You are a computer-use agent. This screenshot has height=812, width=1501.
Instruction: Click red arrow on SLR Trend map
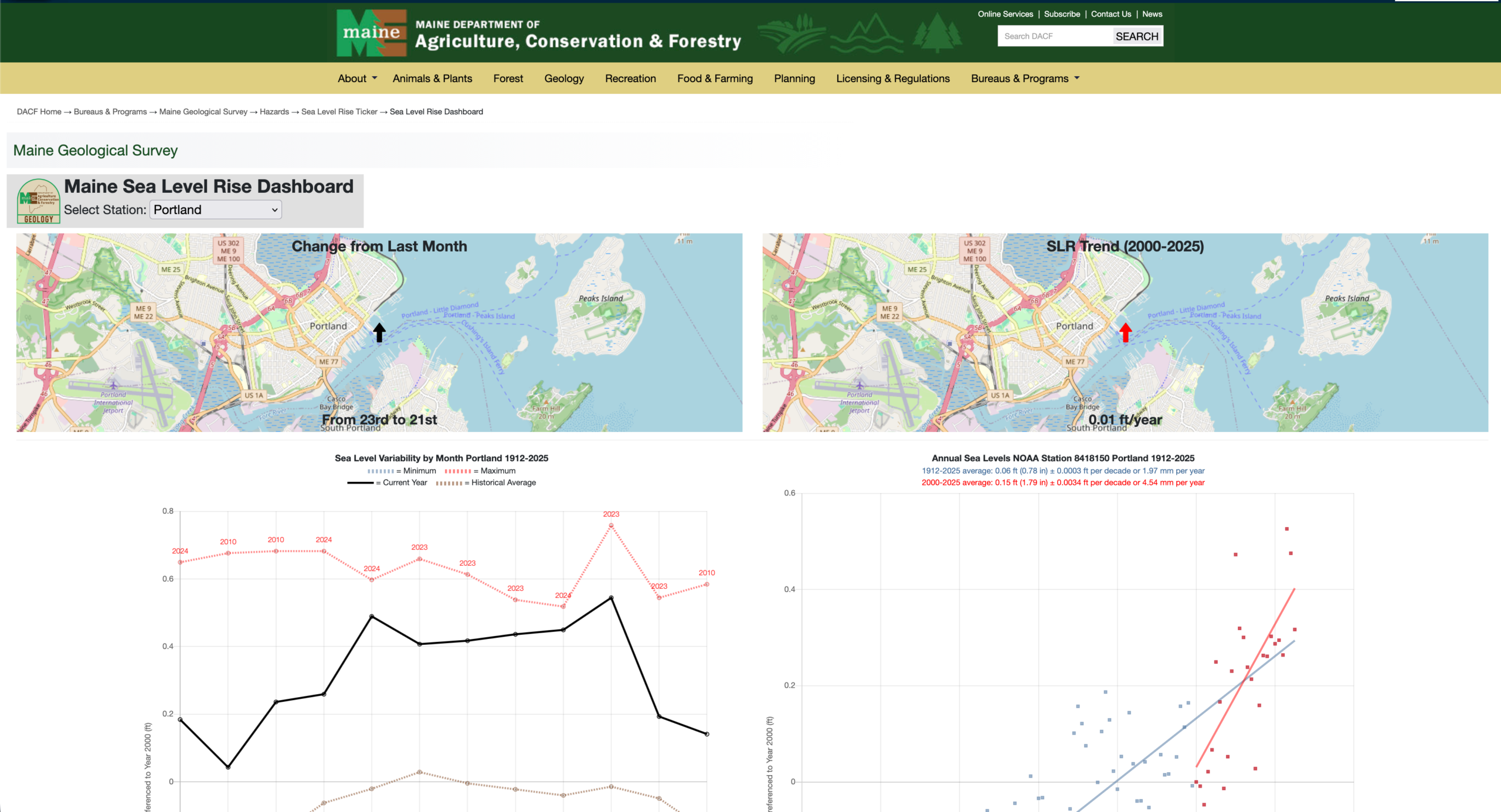point(1125,332)
